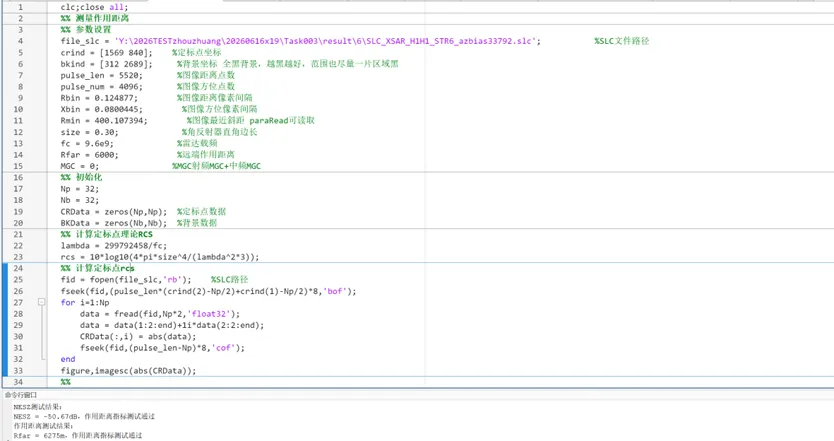Click the '%% 测量作用距离' section header
The height and width of the screenshot is (441, 834).
click(x=95, y=18)
